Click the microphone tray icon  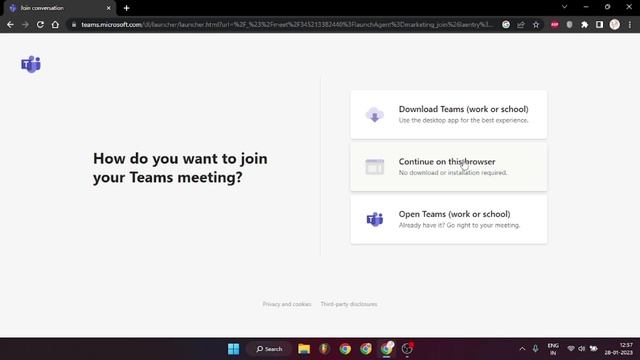pyautogui.click(x=535, y=349)
